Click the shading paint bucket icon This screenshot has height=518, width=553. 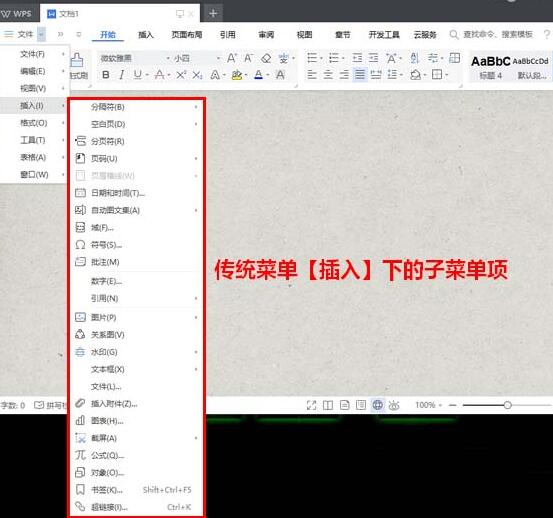416,74
